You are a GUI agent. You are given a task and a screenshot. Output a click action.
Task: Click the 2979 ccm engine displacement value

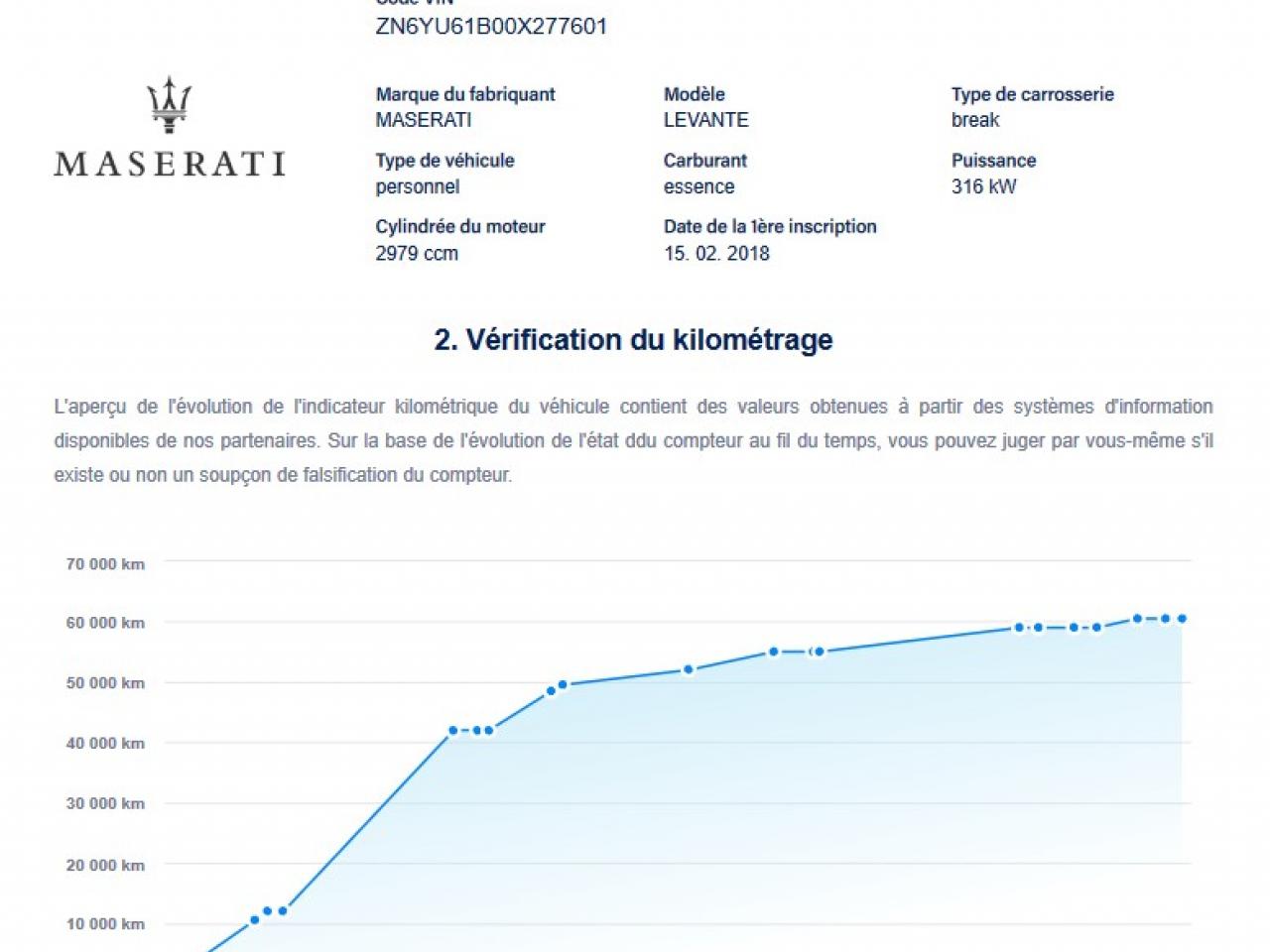(417, 253)
